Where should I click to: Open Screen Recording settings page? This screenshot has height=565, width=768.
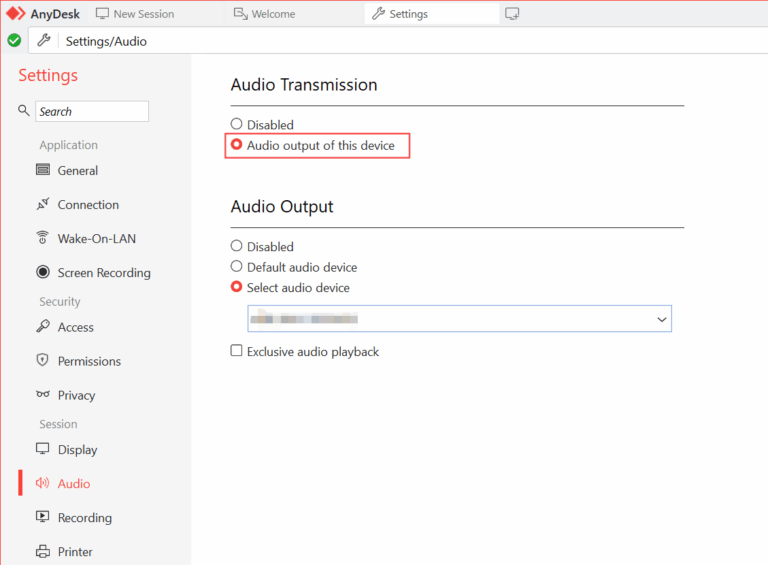104,273
